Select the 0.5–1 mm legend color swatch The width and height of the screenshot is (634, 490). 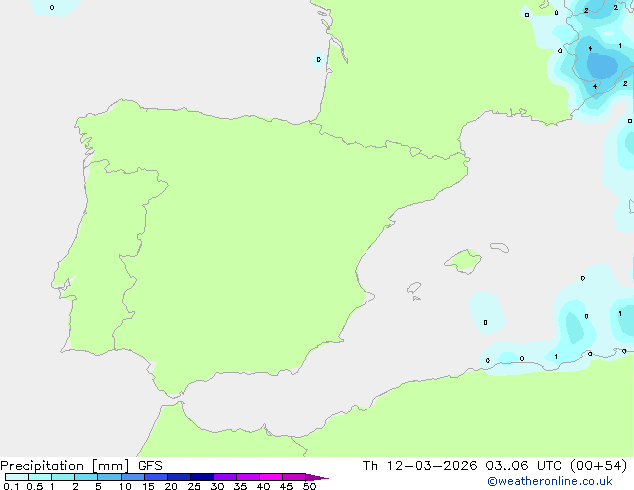point(40,477)
